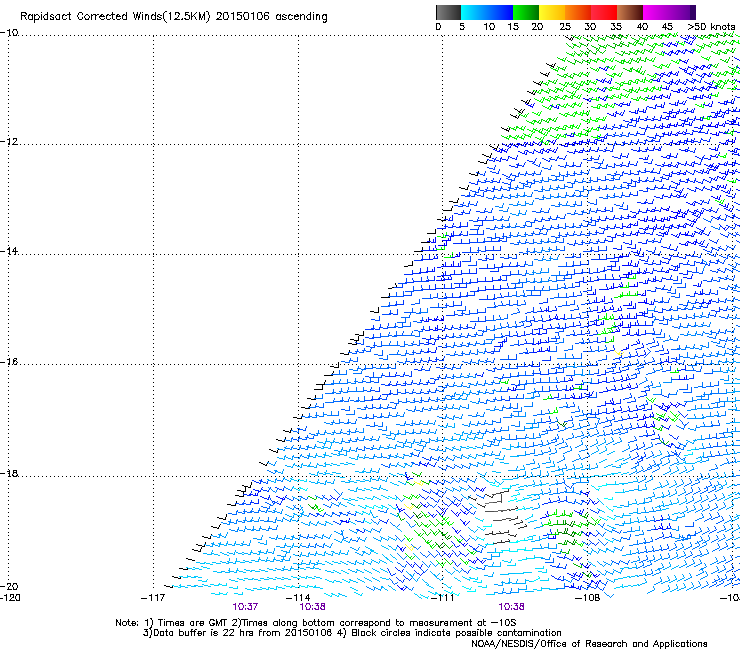
Task: Click the NOAA/NESDIS credit text
Action: pyautogui.click(x=589, y=644)
